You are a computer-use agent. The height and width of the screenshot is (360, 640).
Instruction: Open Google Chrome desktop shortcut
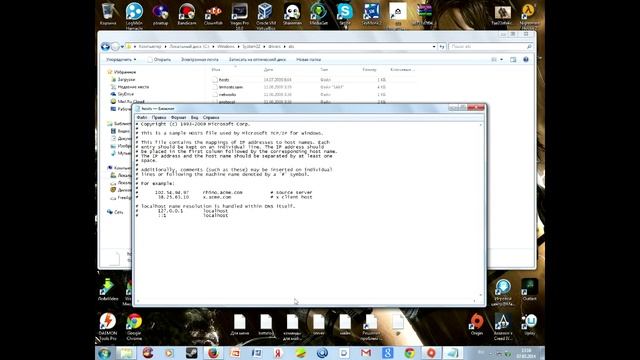[x=134, y=327]
